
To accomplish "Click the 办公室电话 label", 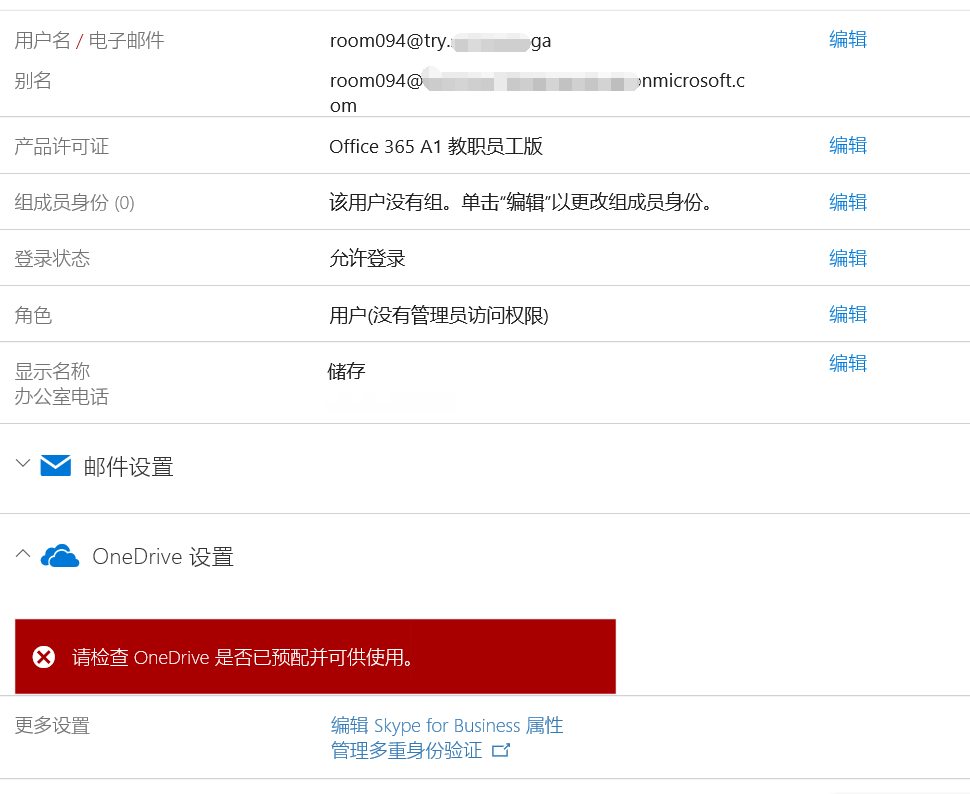I will click(62, 397).
